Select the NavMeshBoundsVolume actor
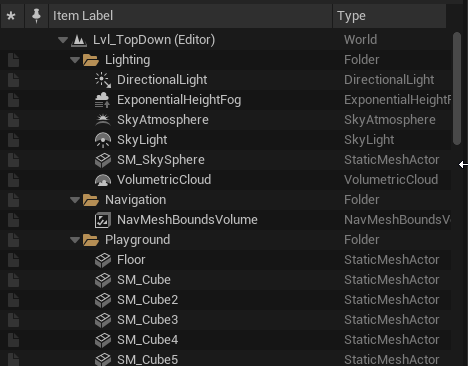468x366 pixels. (187, 220)
